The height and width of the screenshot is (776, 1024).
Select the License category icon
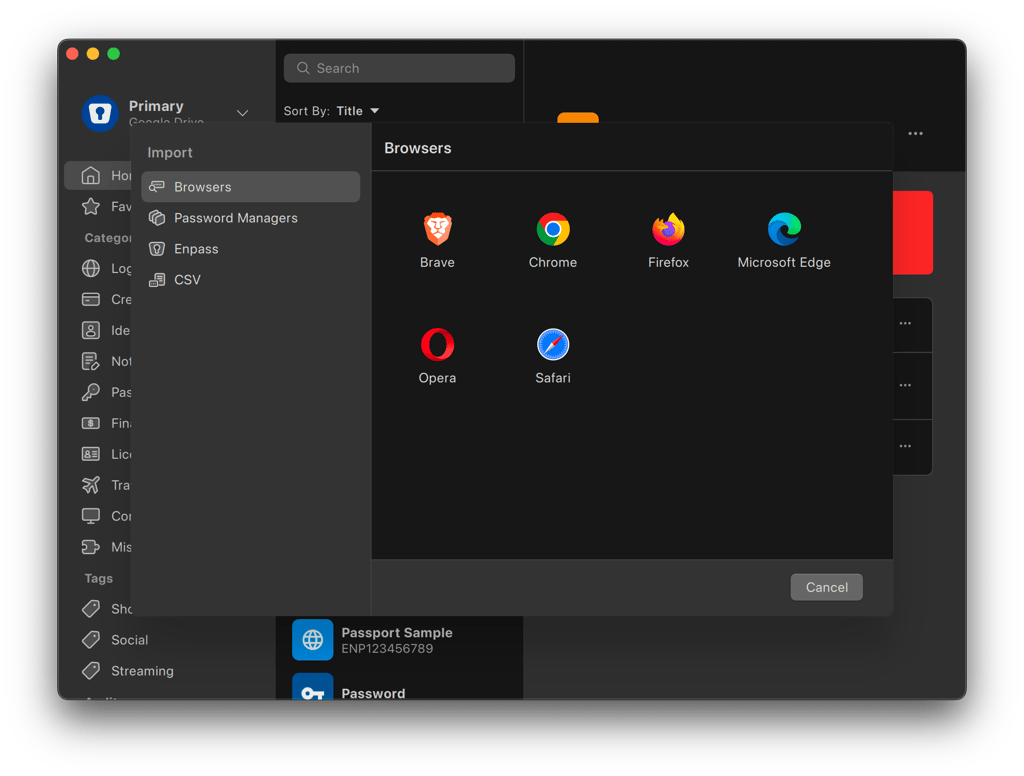91,454
